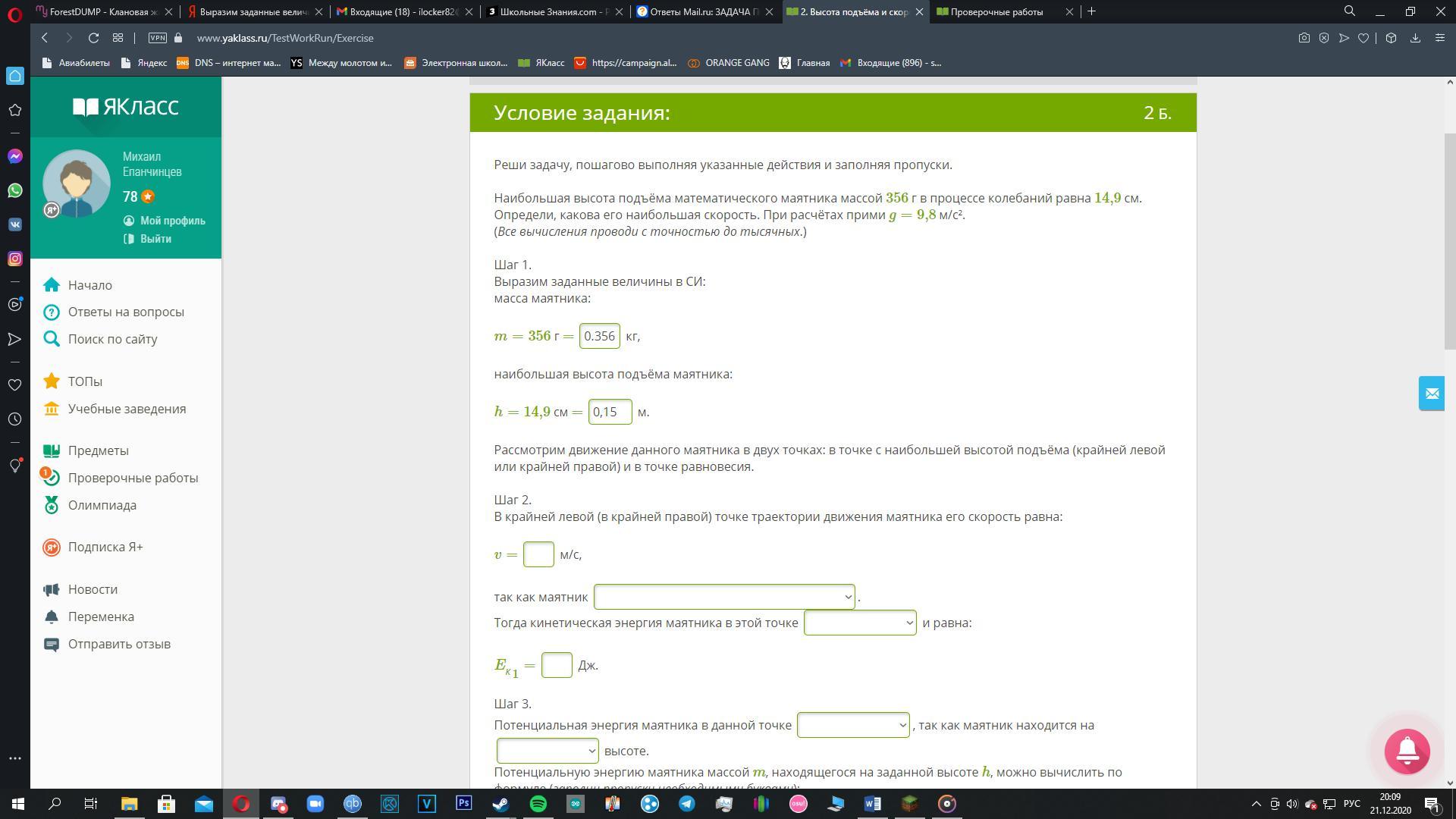
Task: Open Messenger in the Opera sidebar
Action: click(15, 156)
